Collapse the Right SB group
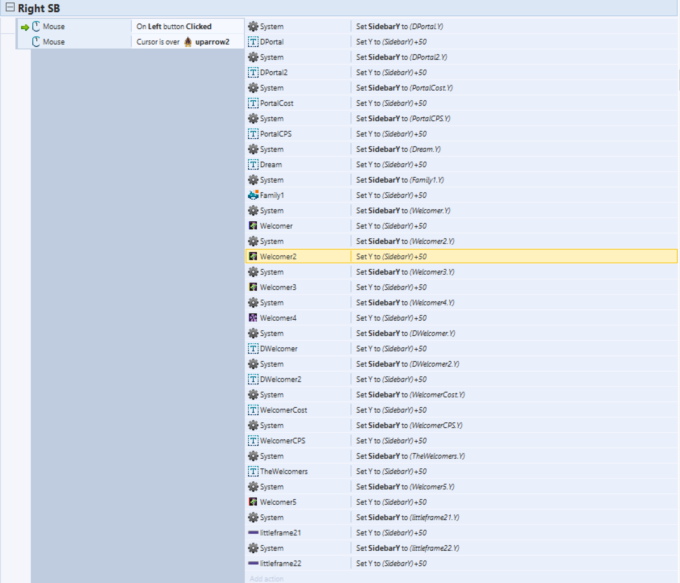 10,7
